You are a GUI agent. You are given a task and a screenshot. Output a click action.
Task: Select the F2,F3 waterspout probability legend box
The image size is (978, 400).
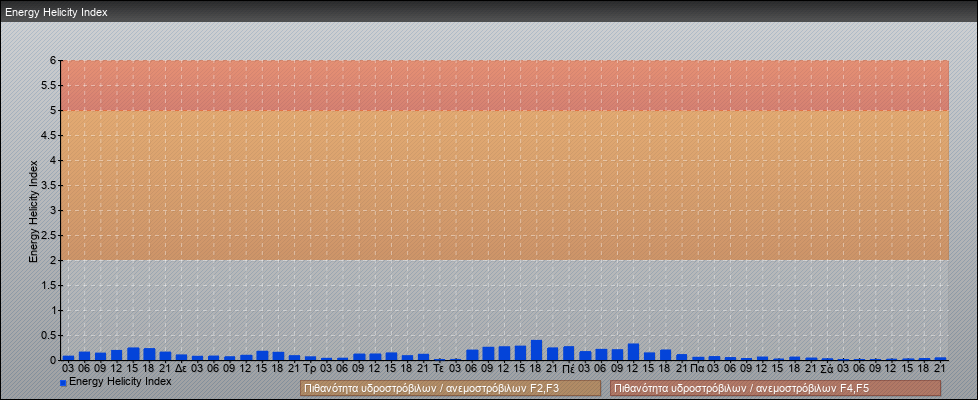pyautogui.click(x=450, y=388)
